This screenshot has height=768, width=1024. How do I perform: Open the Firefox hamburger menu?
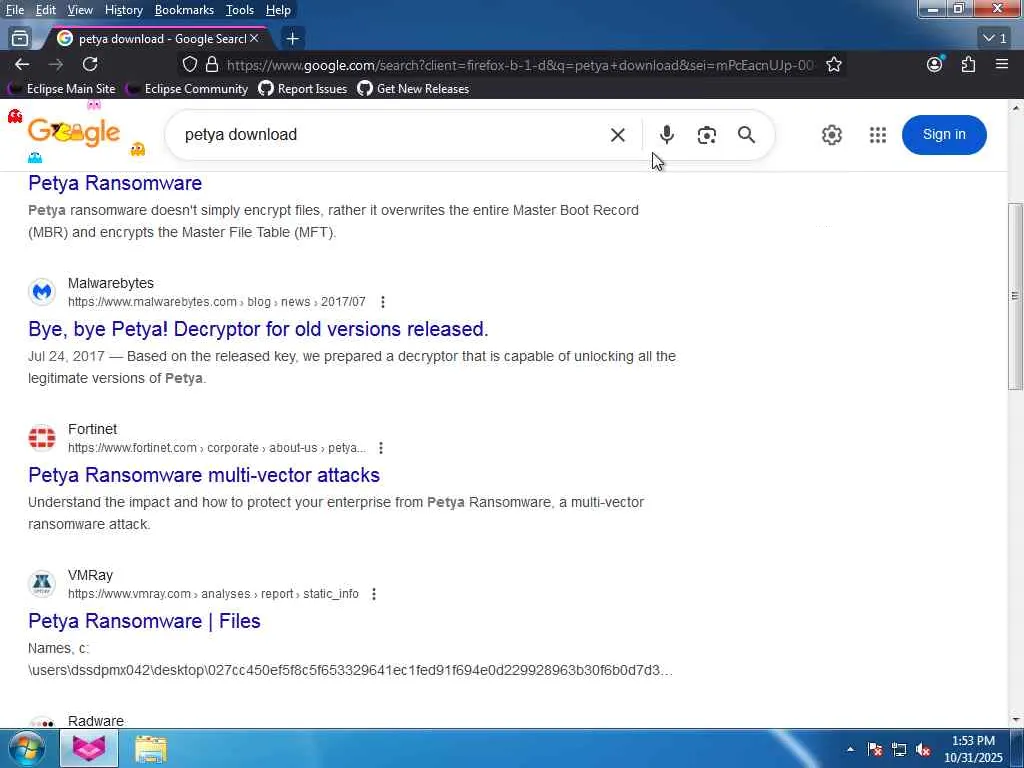click(x=1002, y=64)
